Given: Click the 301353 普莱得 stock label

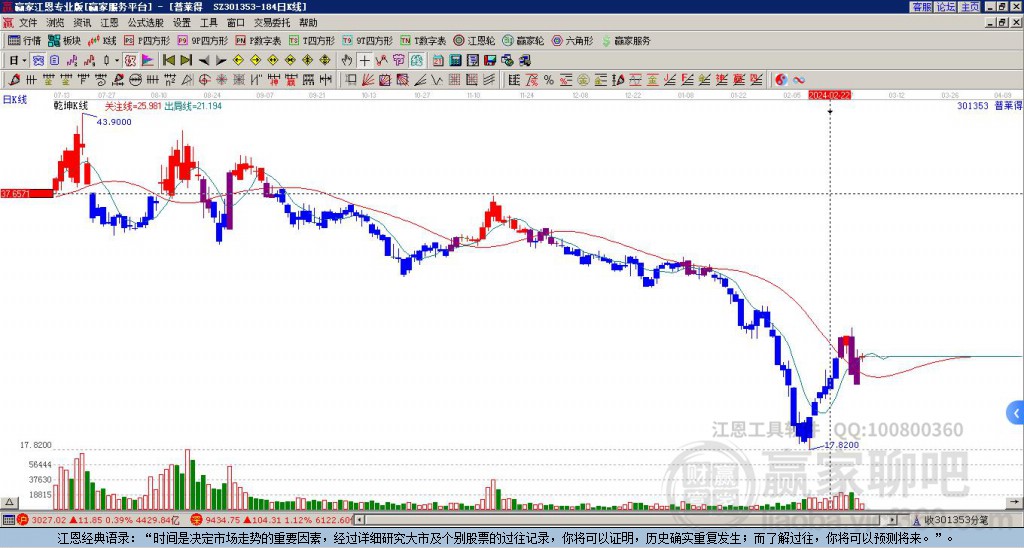Looking at the screenshot, I should pyautogui.click(x=989, y=105).
